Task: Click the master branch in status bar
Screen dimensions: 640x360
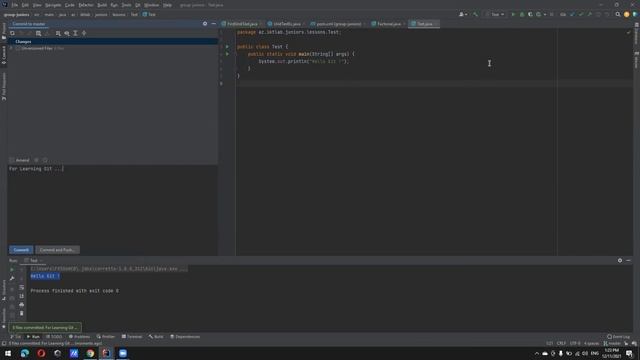Action: (612, 344)
